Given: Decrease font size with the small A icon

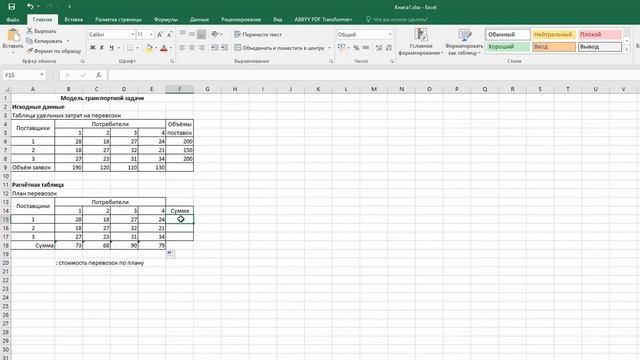Looking at the screenshot, I should [x=169, y=35].
